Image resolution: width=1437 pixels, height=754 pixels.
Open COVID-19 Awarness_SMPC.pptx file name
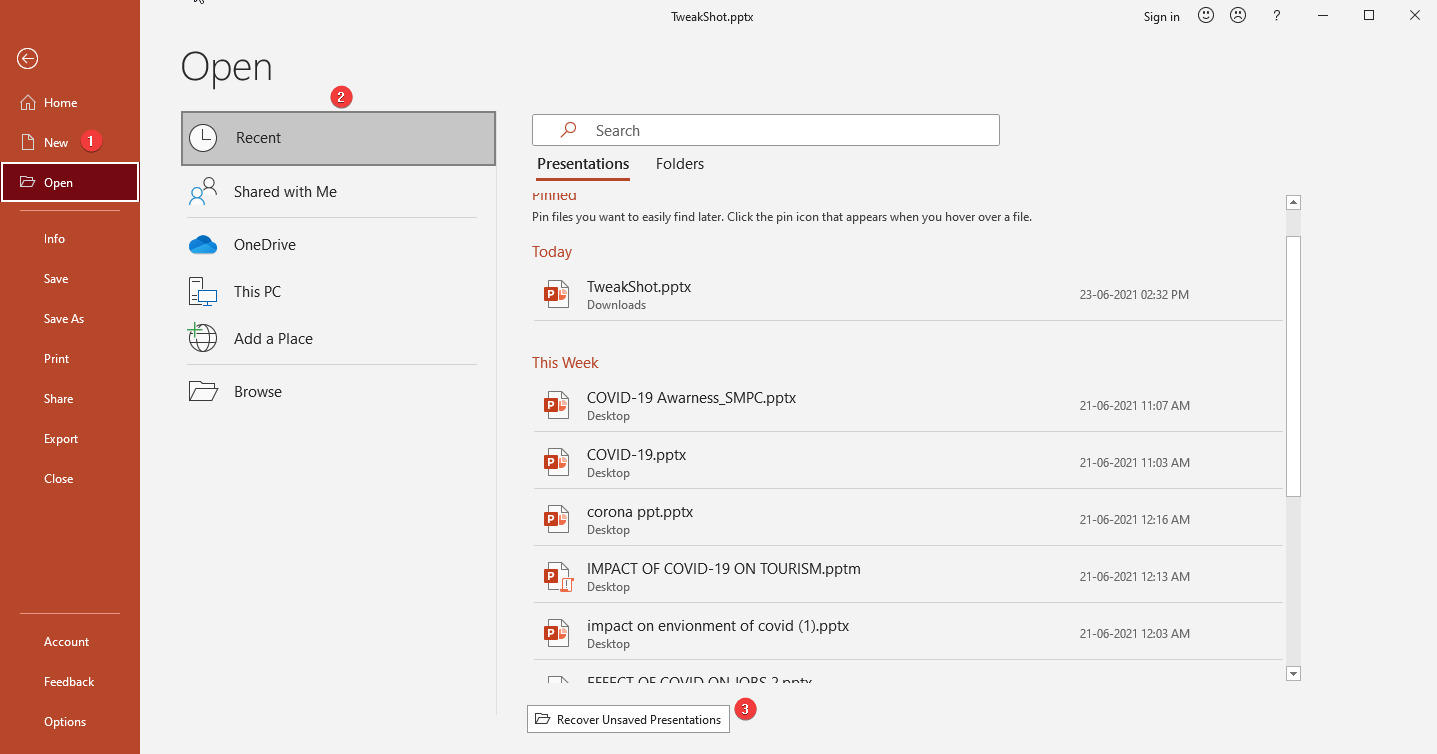click(x=691, y=397)
